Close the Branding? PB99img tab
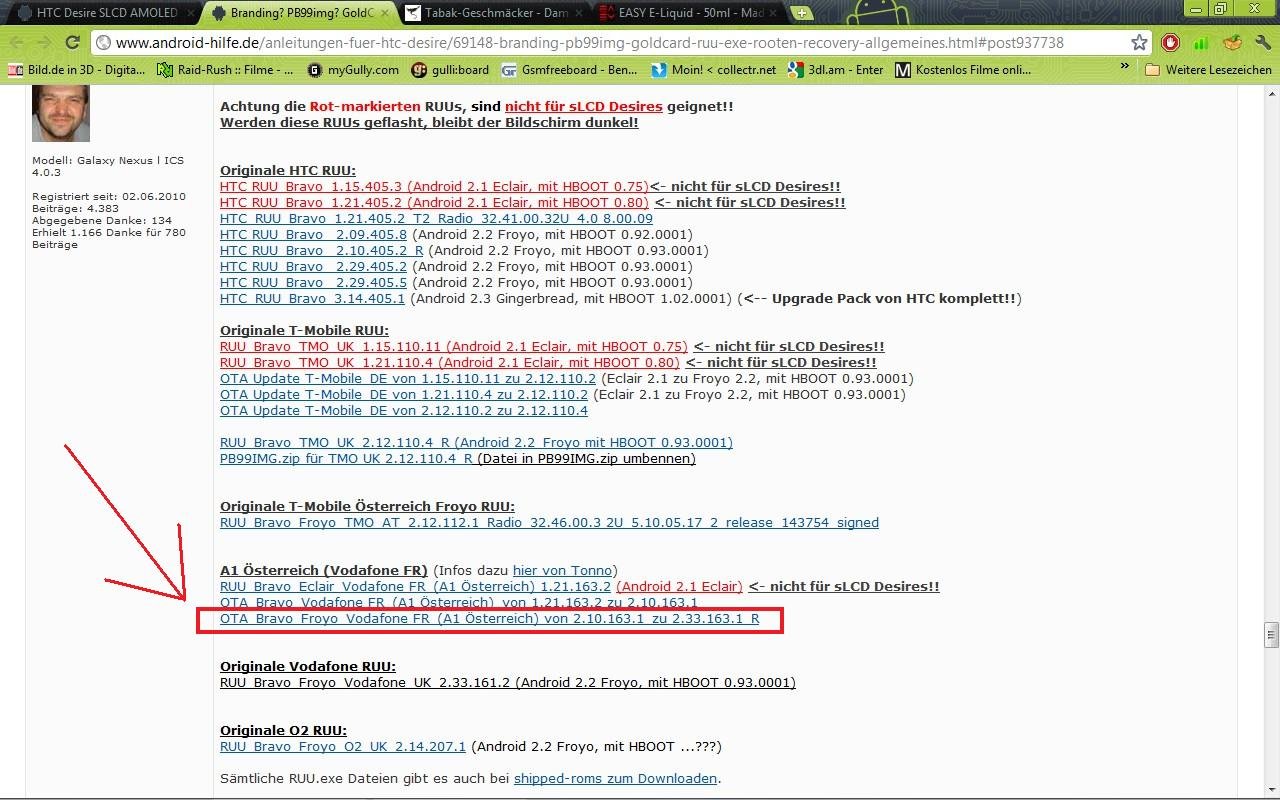Viewport: 1280px width, 800px height. pos(385,13)
